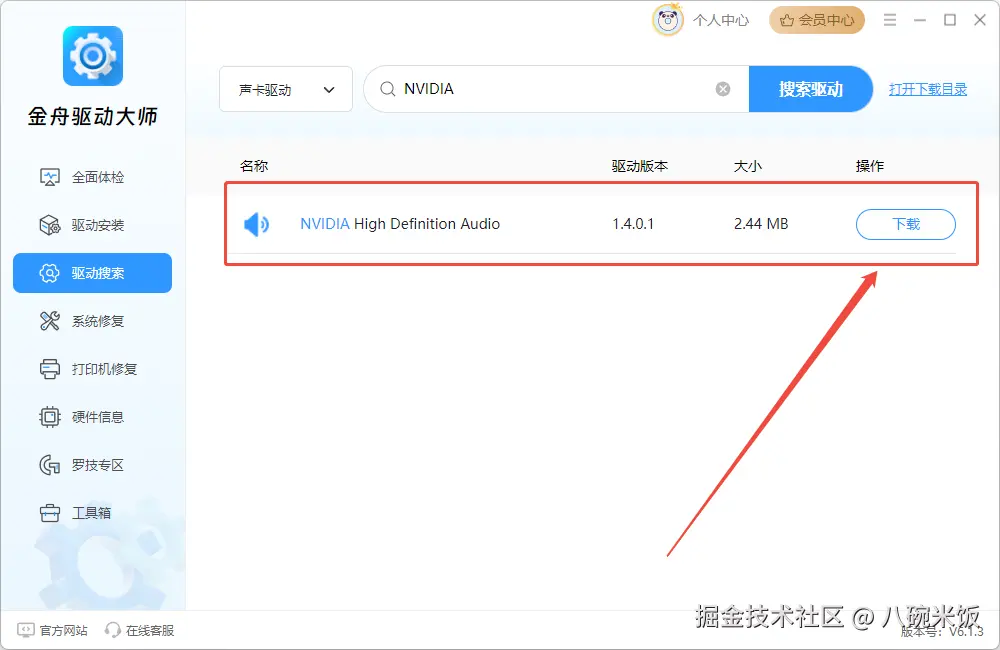The height and width of the screenshot is (650, 1000).
Task: Expand the 声卡驱动 category dropdown
Action: tap(286, 89)
